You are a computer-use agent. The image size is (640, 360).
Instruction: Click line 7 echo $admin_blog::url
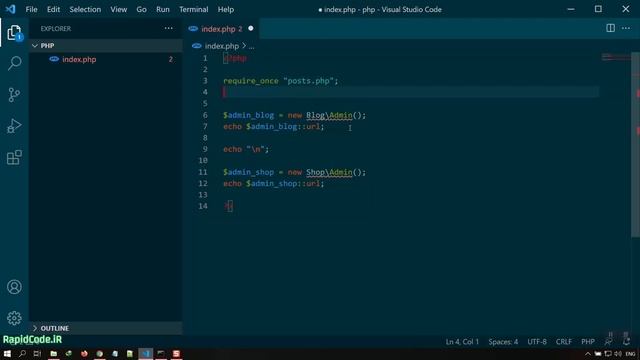pyautogui.click(x=273, y=127)
